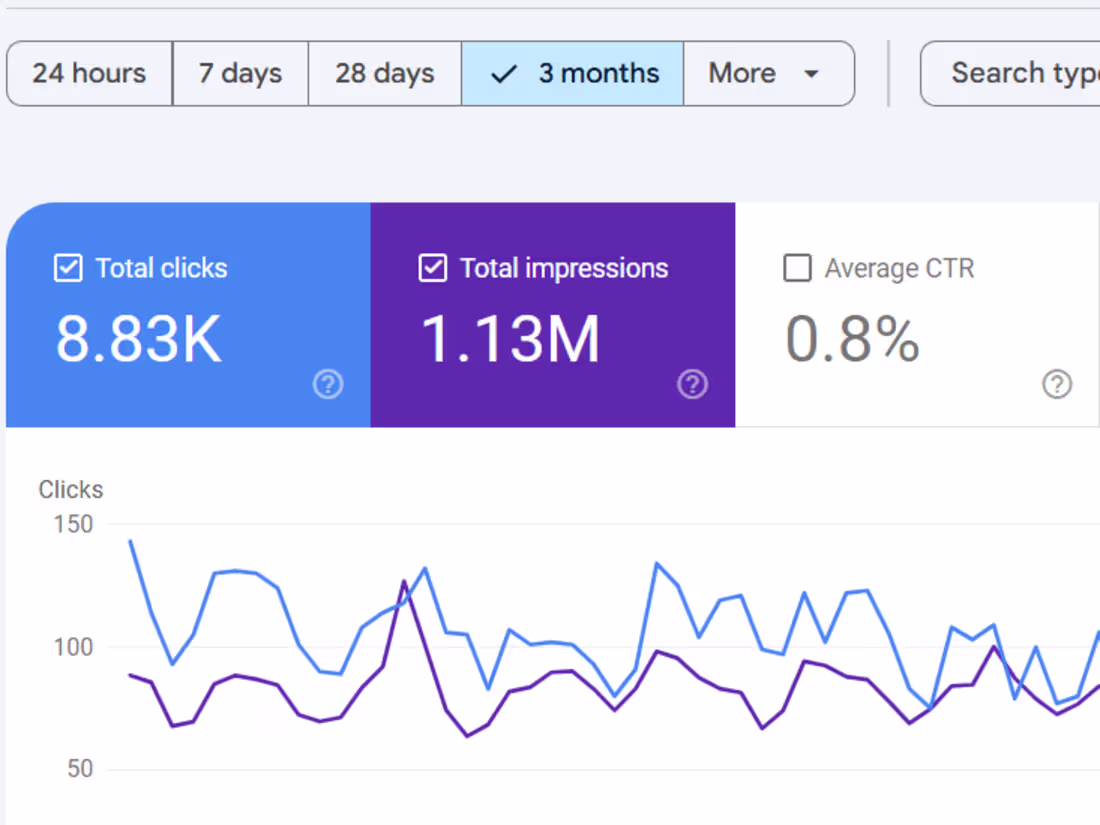Viewport: 1100px width, 825px height.
Task: Switch to the 7 days tab
Action: 240,73
